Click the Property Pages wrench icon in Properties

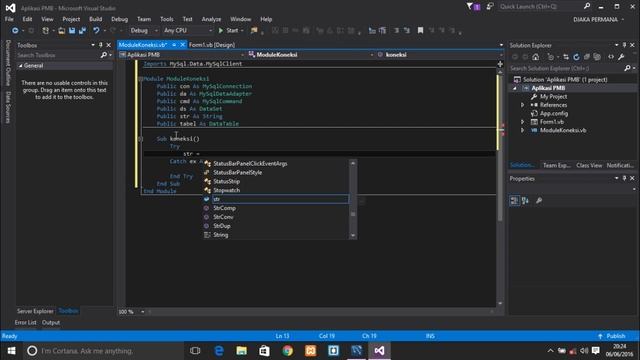tap(539, 200)
